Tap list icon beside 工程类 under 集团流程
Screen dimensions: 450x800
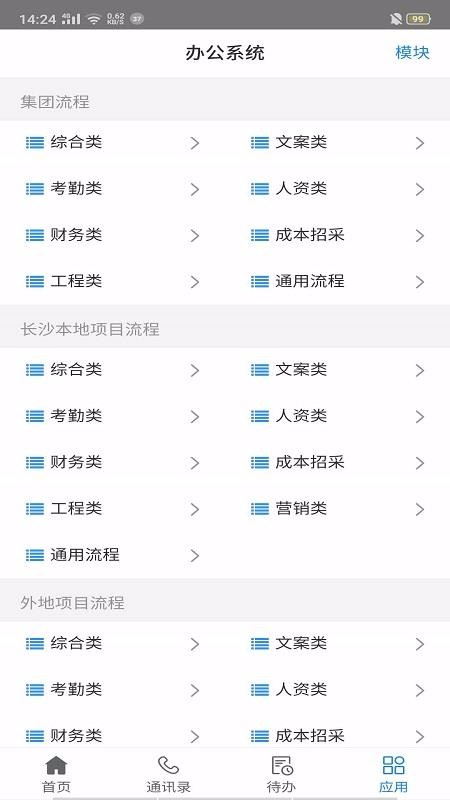[x=35, y=281]
